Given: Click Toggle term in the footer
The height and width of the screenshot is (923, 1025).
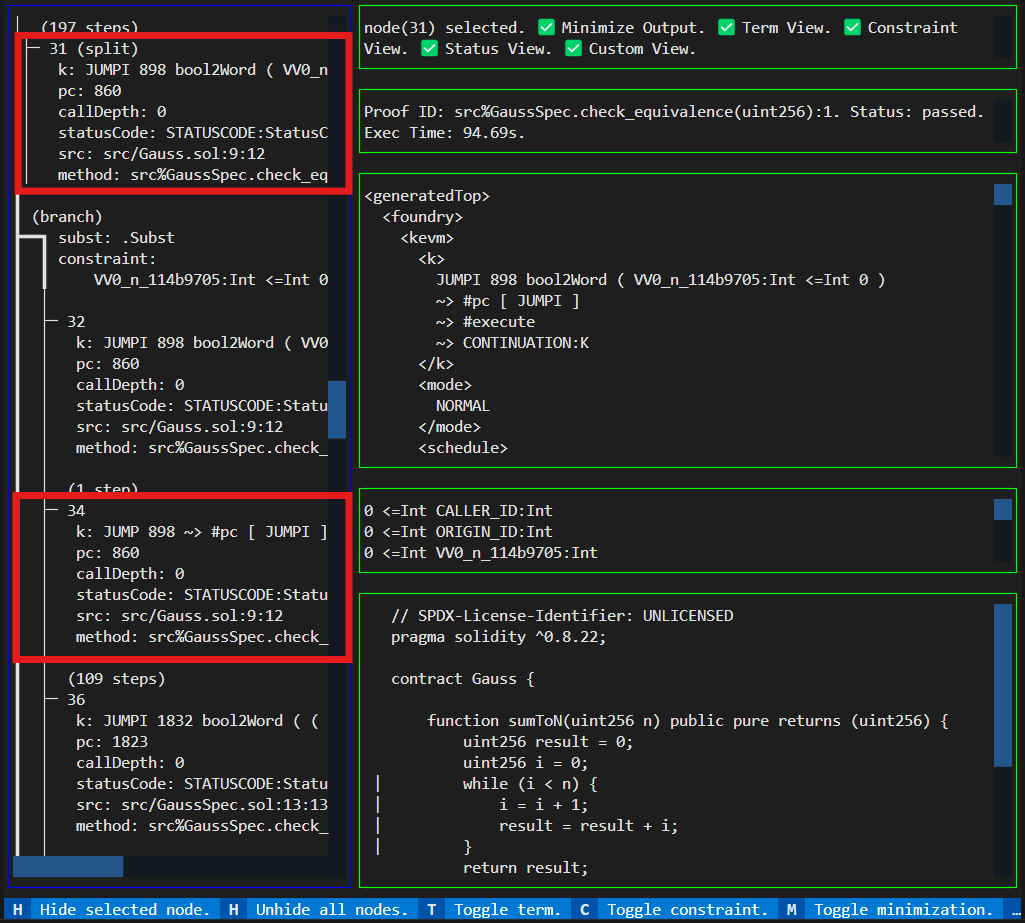Looking at the screenshot, I should click(507, 909).
